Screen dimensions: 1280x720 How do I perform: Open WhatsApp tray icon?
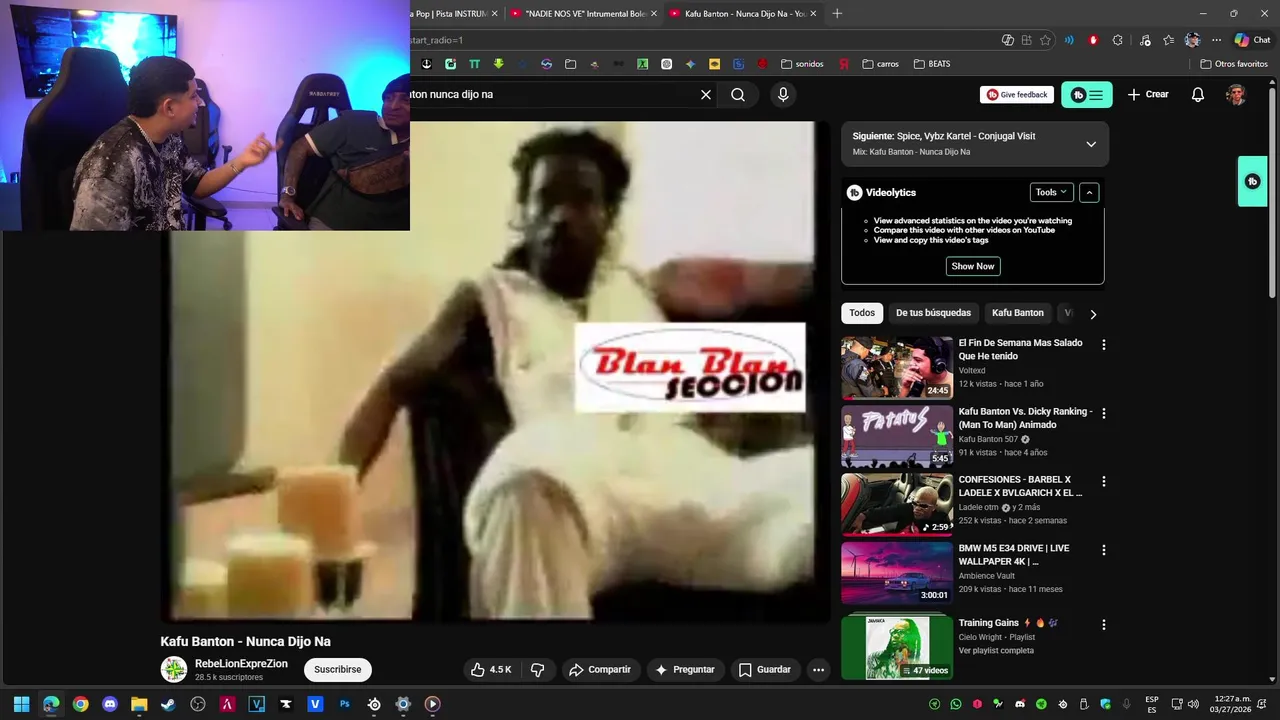coord(956,704)
